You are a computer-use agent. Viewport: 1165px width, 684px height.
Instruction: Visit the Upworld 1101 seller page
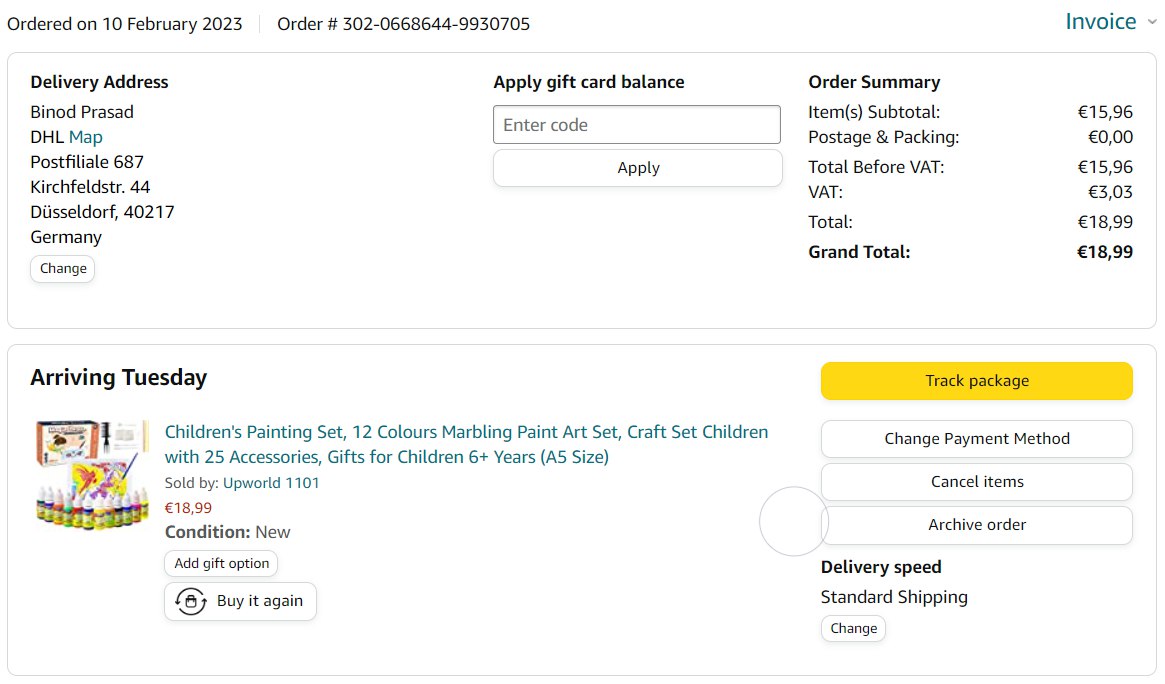point(271,483)
